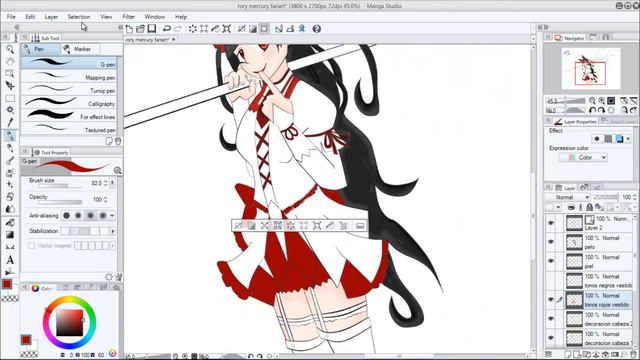
Task: Click the Brush size slider
Action: pos(60,186)
